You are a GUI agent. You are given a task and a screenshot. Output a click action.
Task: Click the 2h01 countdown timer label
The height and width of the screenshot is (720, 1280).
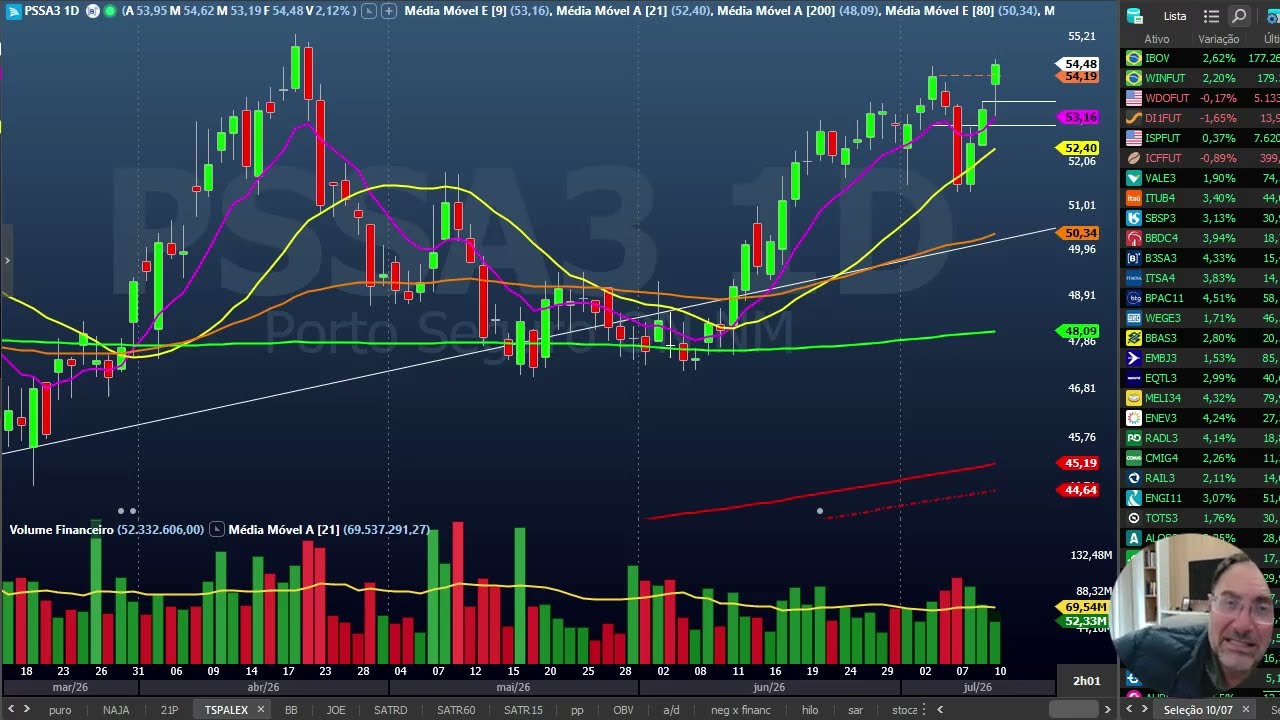click(1087, 681)
